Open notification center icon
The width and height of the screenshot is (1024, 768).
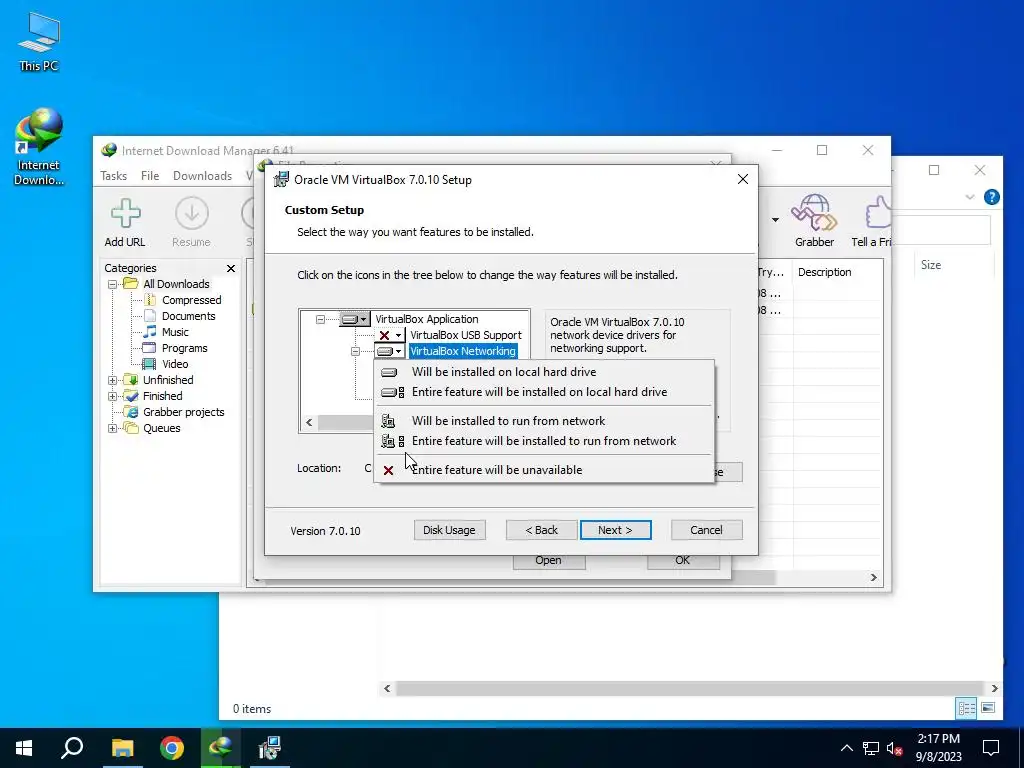991,748
